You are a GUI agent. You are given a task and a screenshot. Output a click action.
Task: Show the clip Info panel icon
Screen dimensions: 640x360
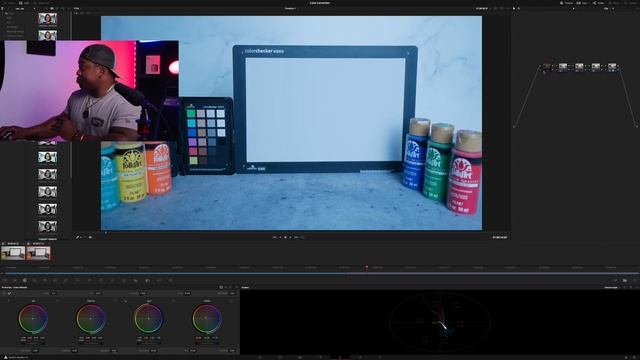(x=635, y=280)
